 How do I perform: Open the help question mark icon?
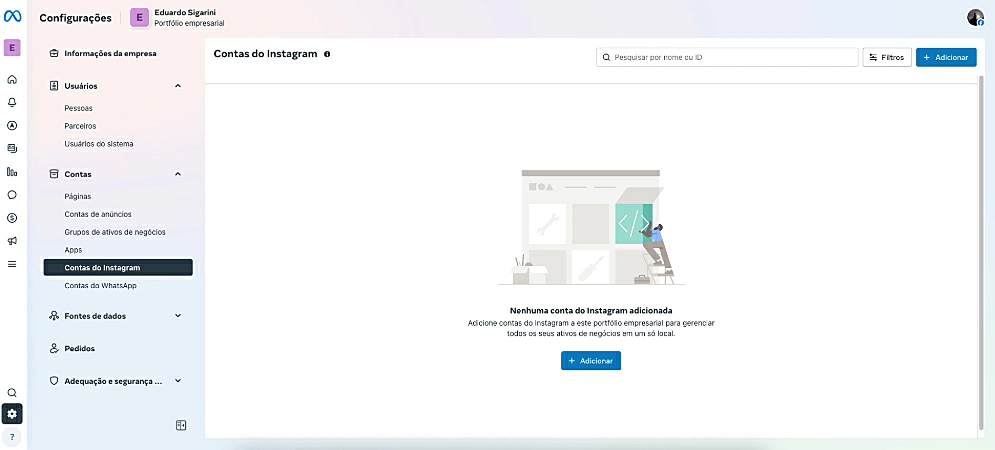point(12,437)
